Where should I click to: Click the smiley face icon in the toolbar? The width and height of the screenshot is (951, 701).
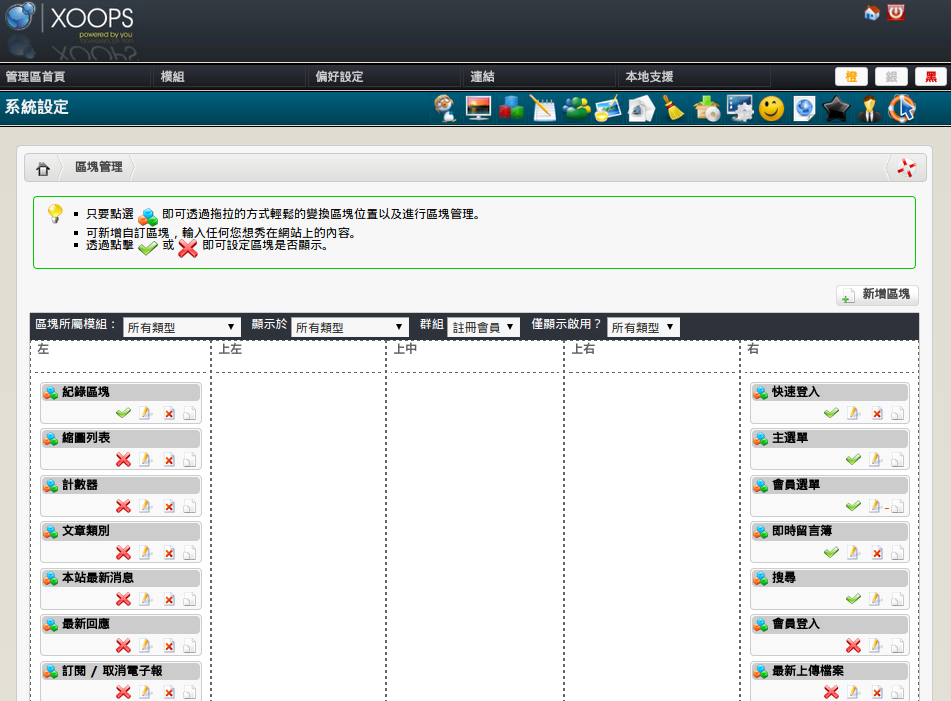click(x=771, y=108)
